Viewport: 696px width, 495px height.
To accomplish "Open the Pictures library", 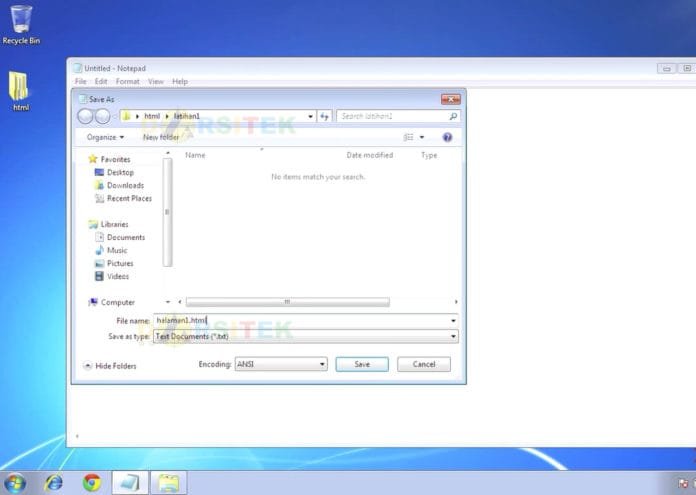I will point(114,263).
